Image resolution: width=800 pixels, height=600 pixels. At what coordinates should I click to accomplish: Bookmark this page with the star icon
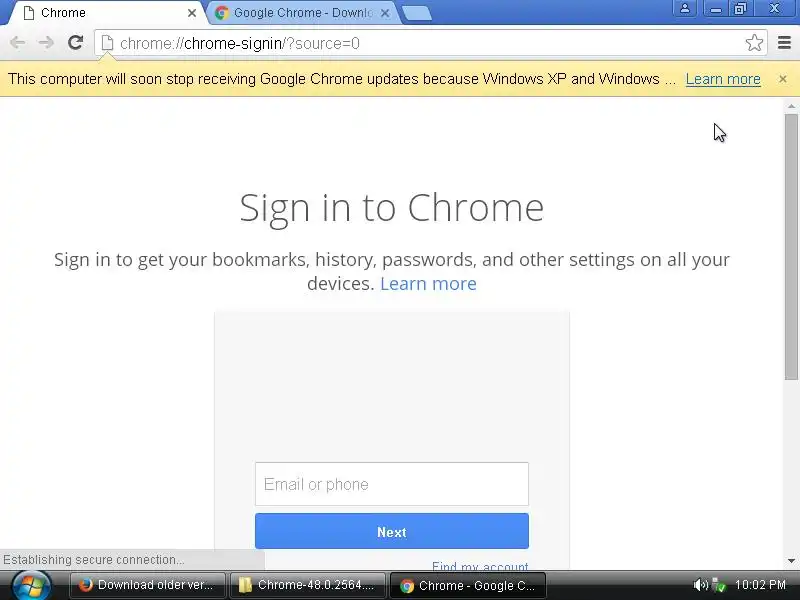click(x=754, y=43)
